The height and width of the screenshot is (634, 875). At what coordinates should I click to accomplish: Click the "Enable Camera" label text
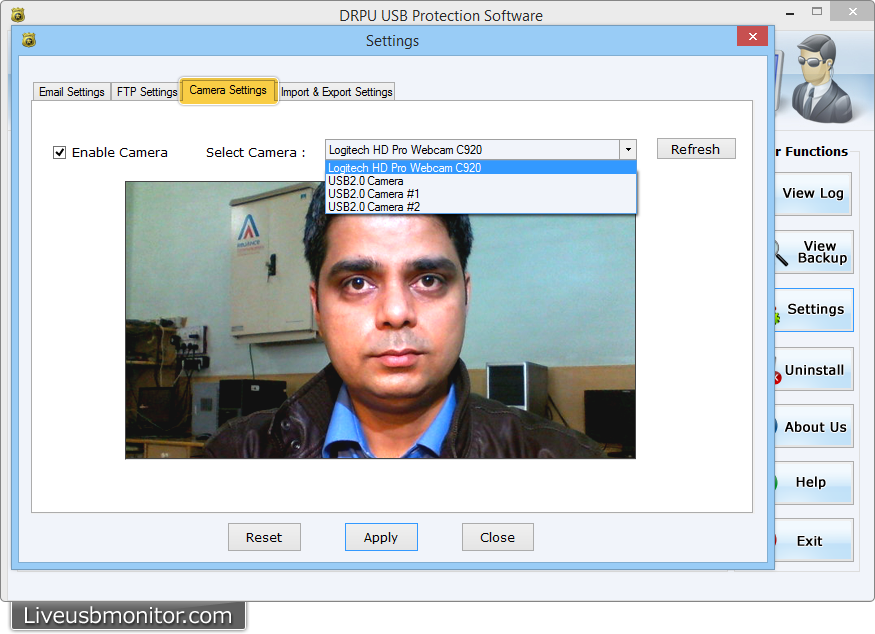(x=119, y=152)
